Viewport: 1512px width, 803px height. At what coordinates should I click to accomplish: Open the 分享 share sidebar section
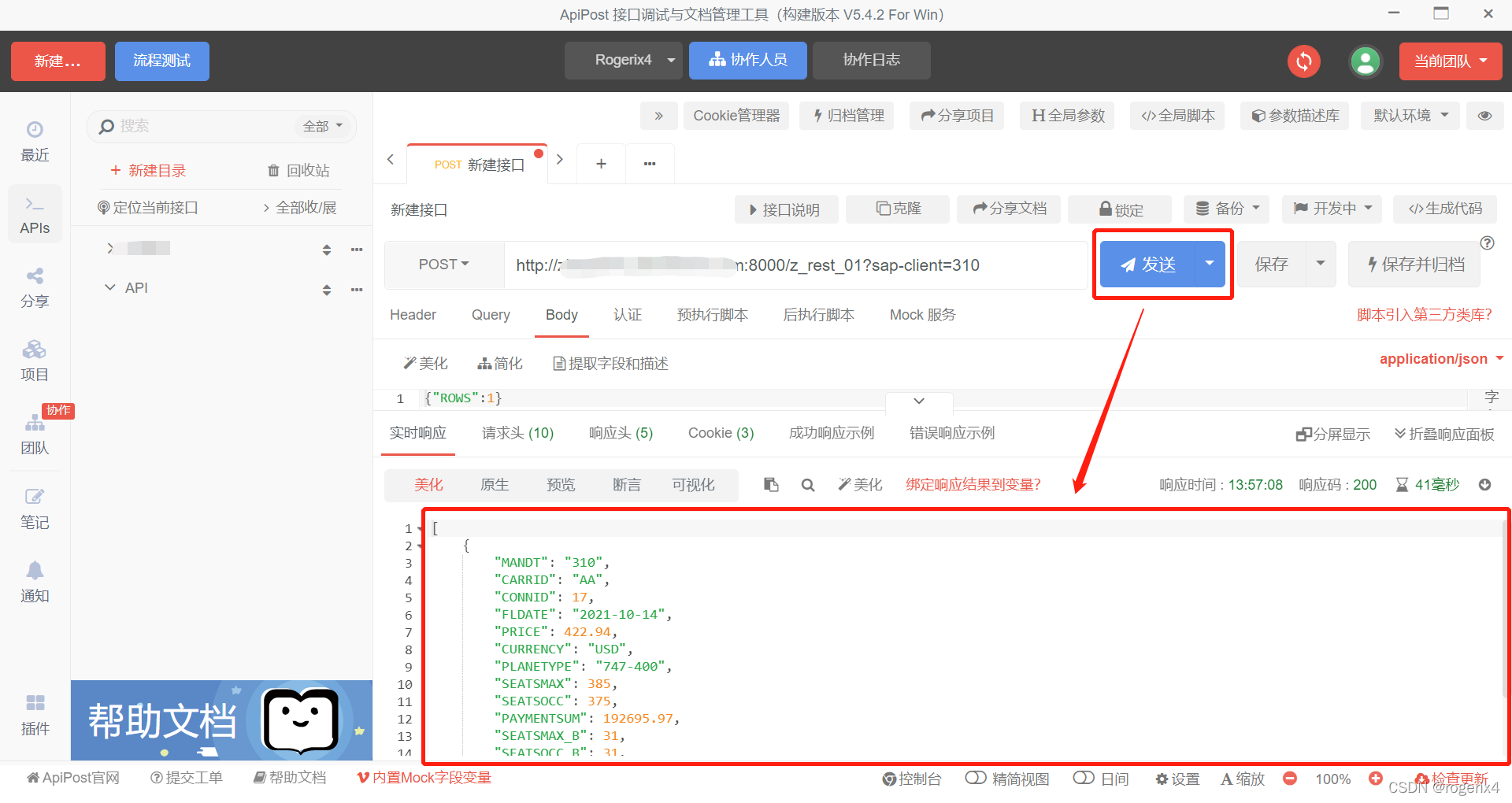click(x=35, y=288)
